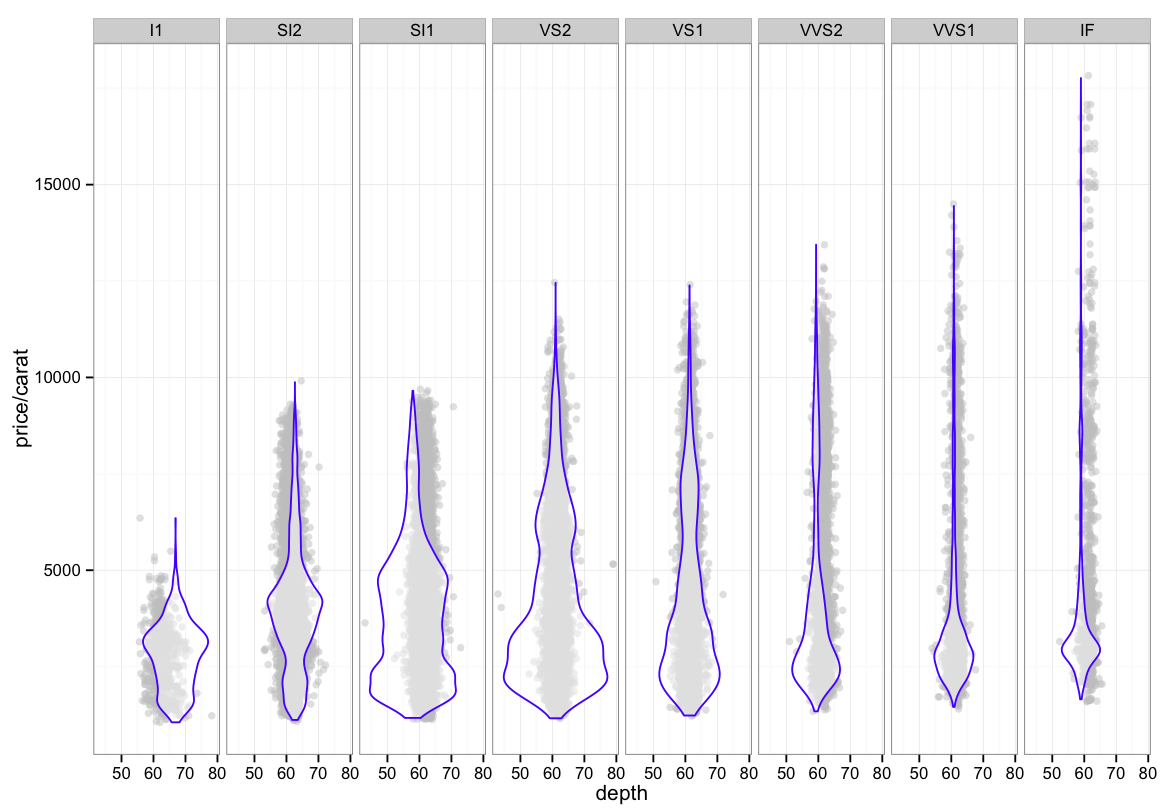Click the top tip of the IF violin
The width and height of the screenshot is (1169, 809).
coord(1081,78)
